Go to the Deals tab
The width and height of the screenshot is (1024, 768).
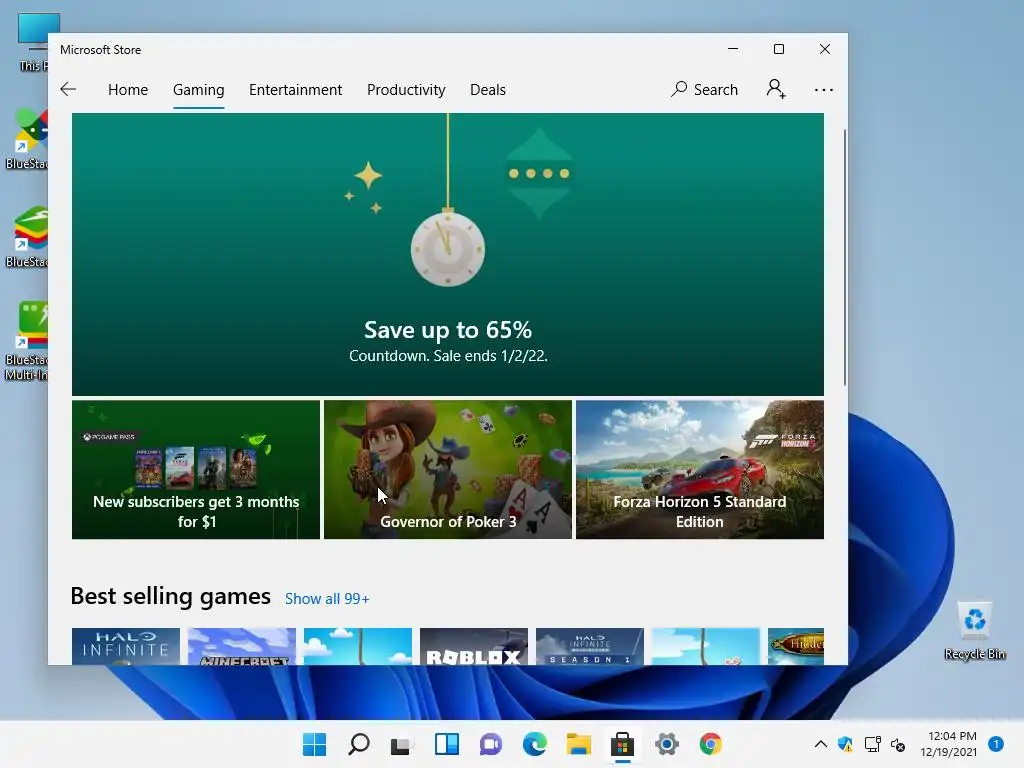tap(488, 89)
